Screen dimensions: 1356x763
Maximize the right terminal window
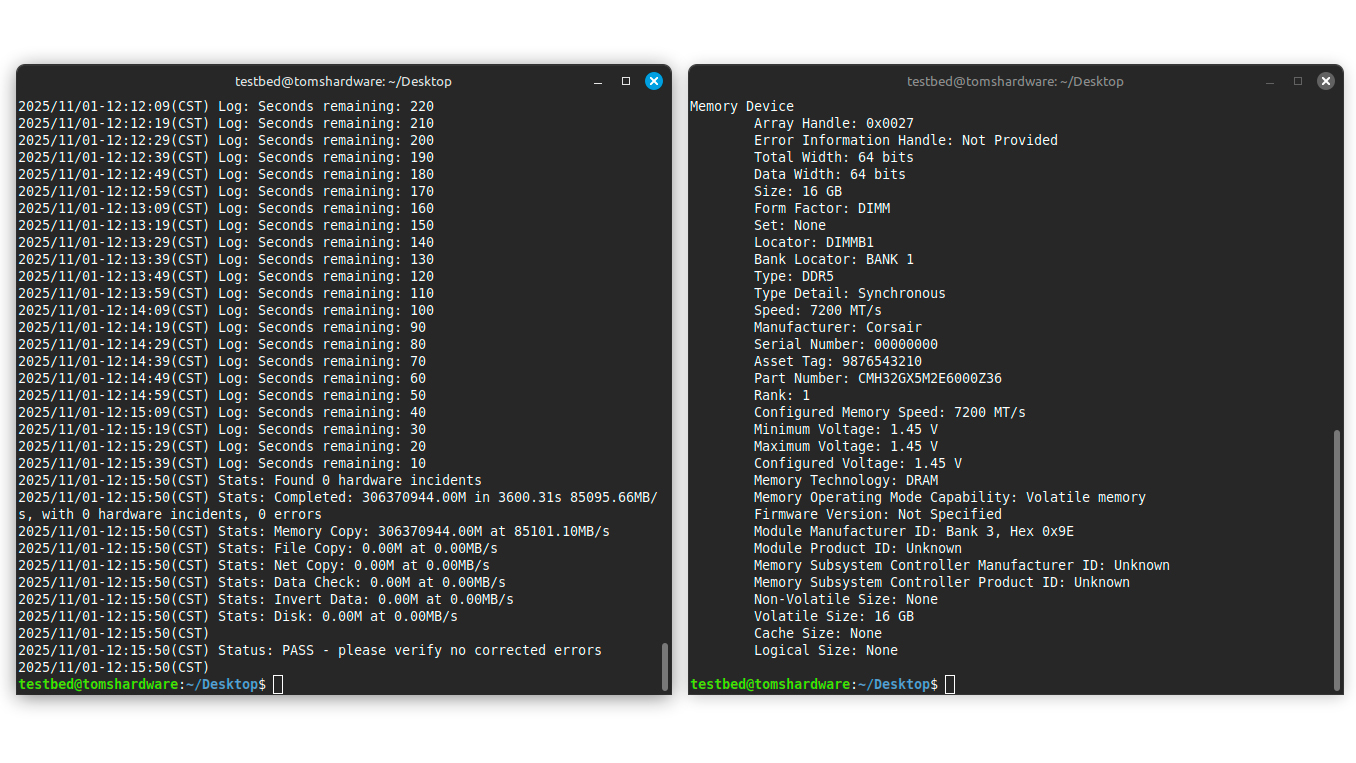(x=1298, y=81)
